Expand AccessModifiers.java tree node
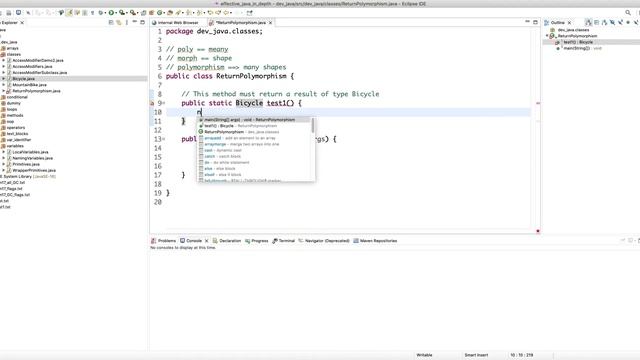Screen dimensions: 640x360 click(x=4, y=67)
